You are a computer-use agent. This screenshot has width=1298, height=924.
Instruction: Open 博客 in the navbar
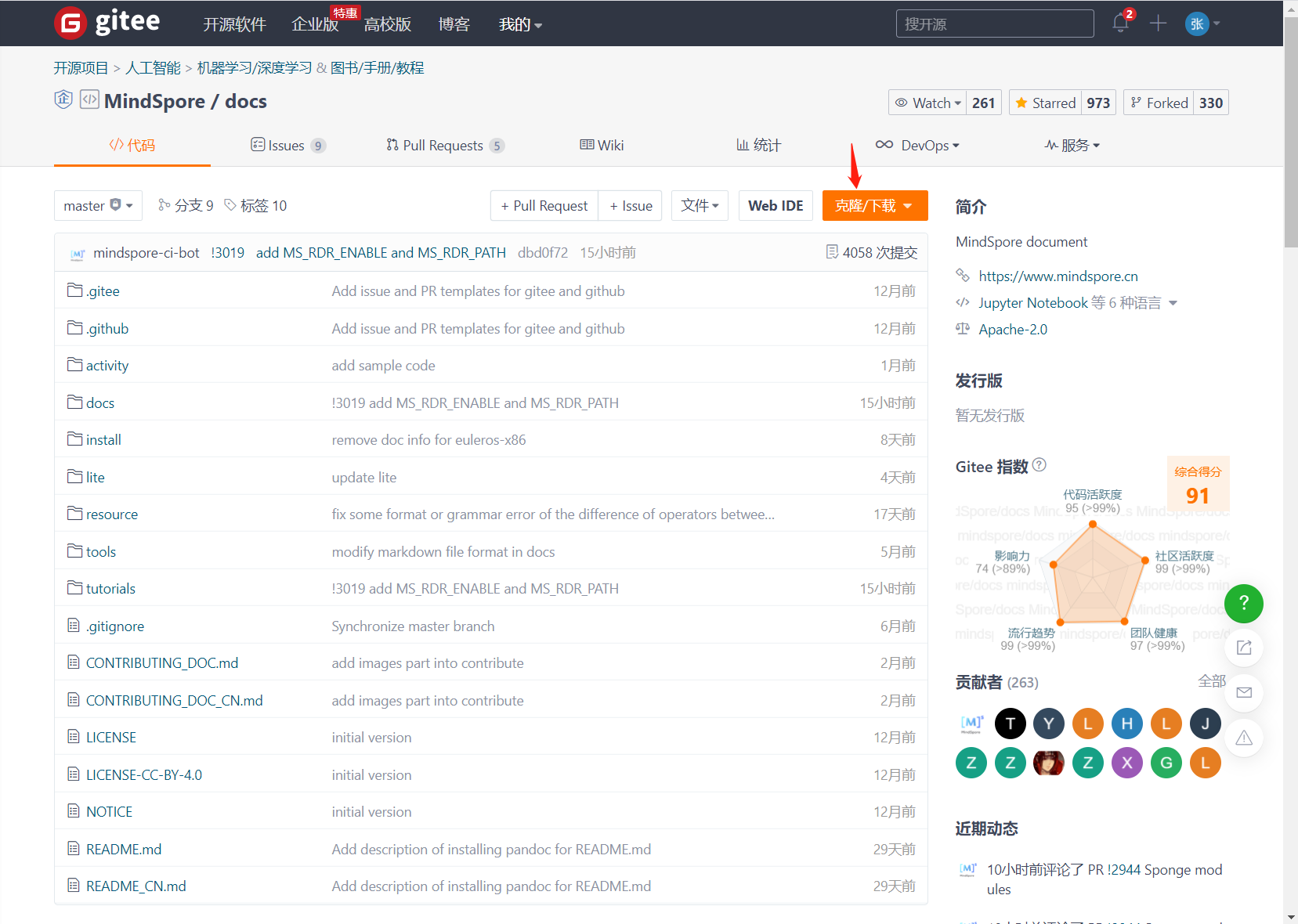[454, 24]
